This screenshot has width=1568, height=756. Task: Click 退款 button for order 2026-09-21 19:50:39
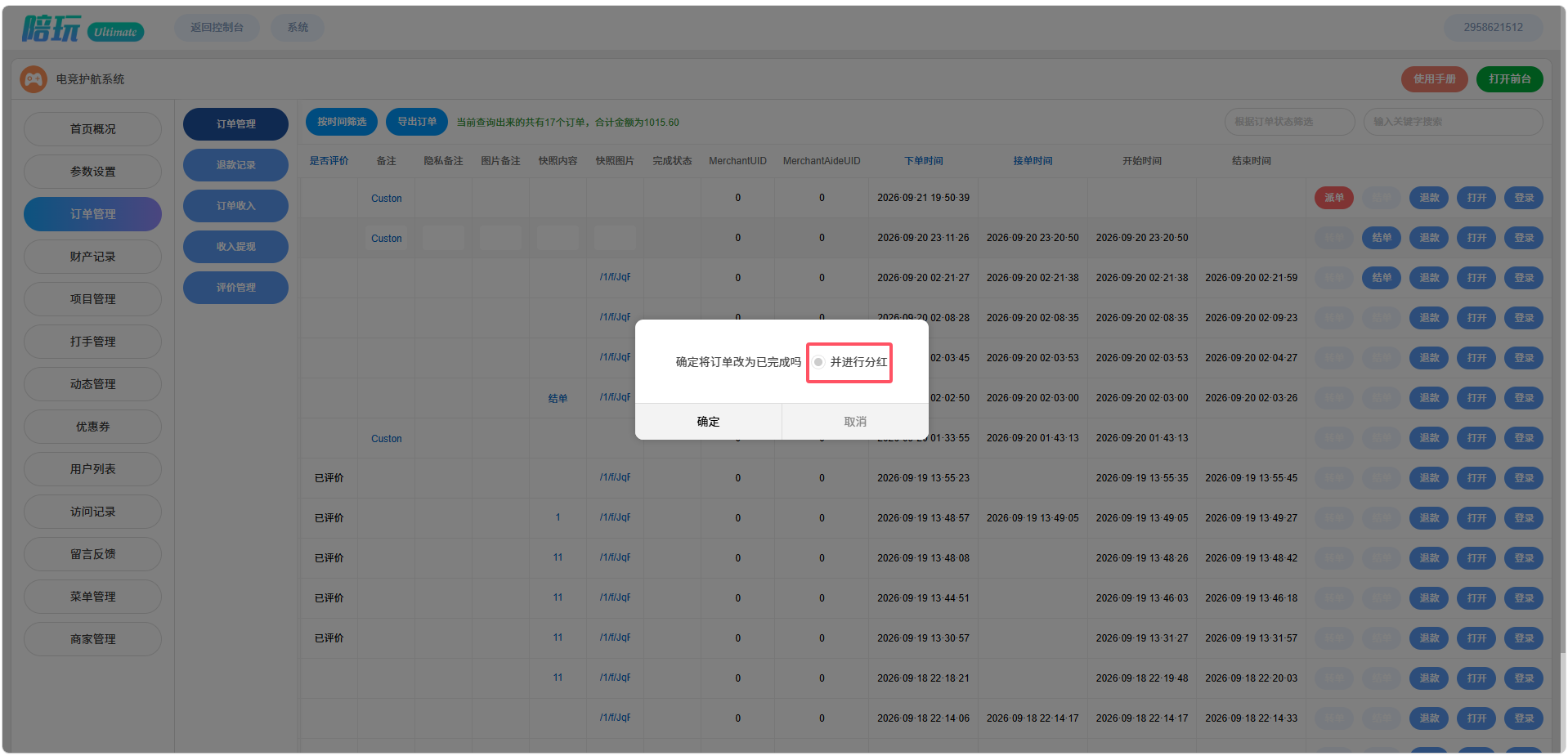1429,198
